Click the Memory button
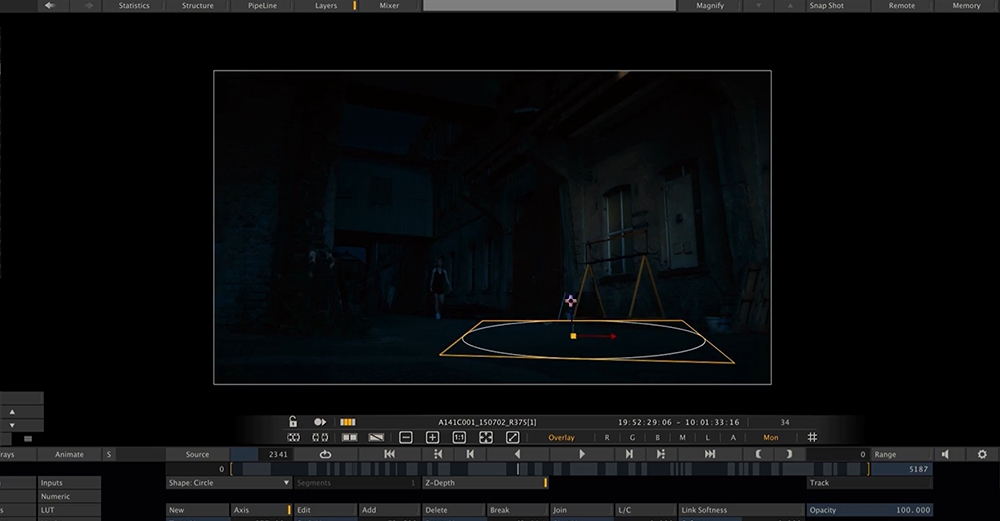The image size is (1000, 521). coord(966,5)
